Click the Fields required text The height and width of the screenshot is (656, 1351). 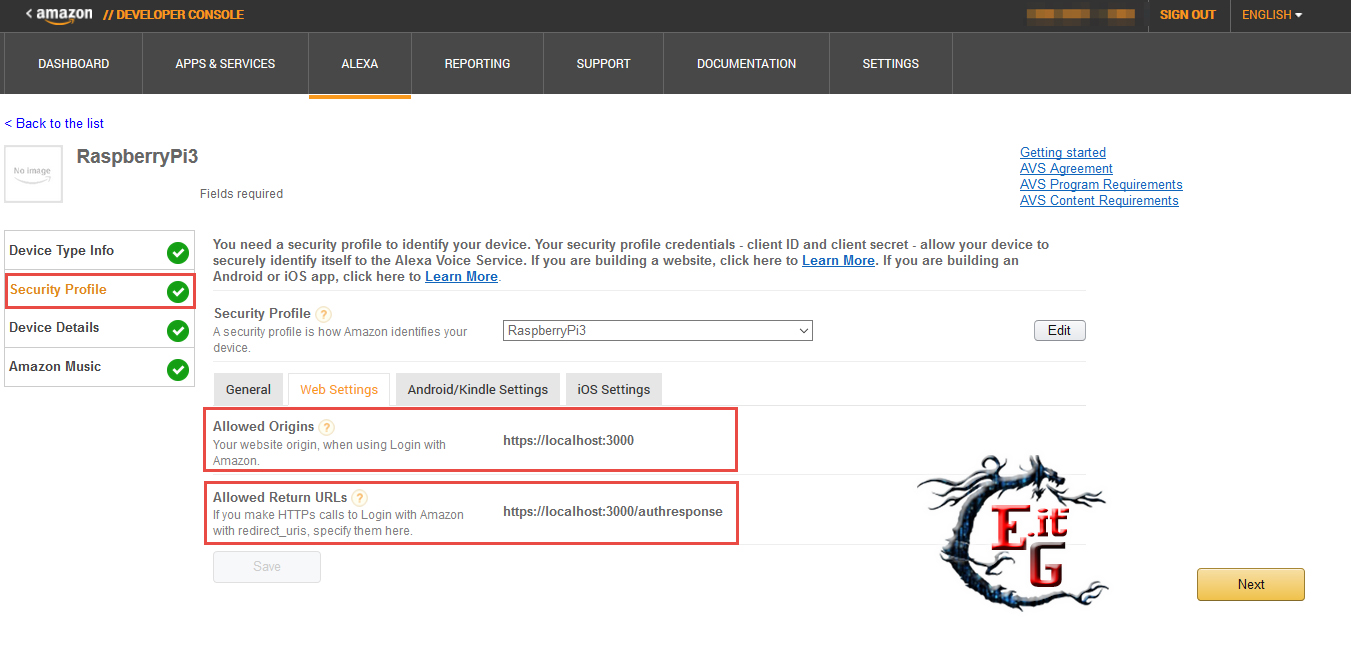pyautogui.click(x=241, y=194)
